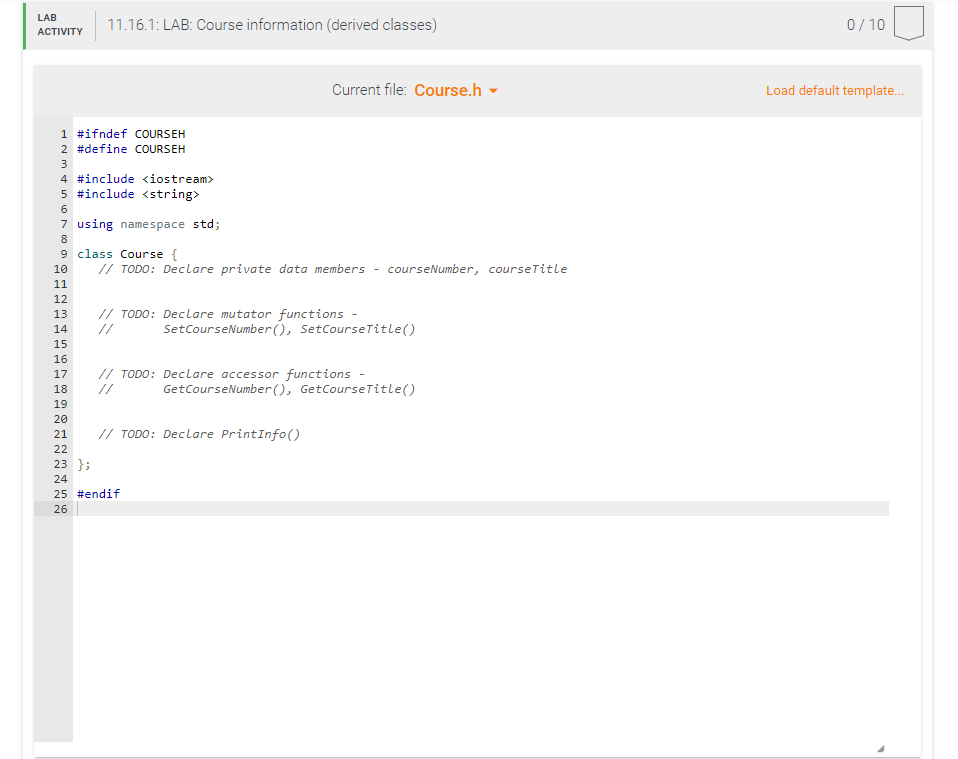Viewport: 958px width, 759px height.
Task: Open the Course.h tab label
Action: point(448,90)
